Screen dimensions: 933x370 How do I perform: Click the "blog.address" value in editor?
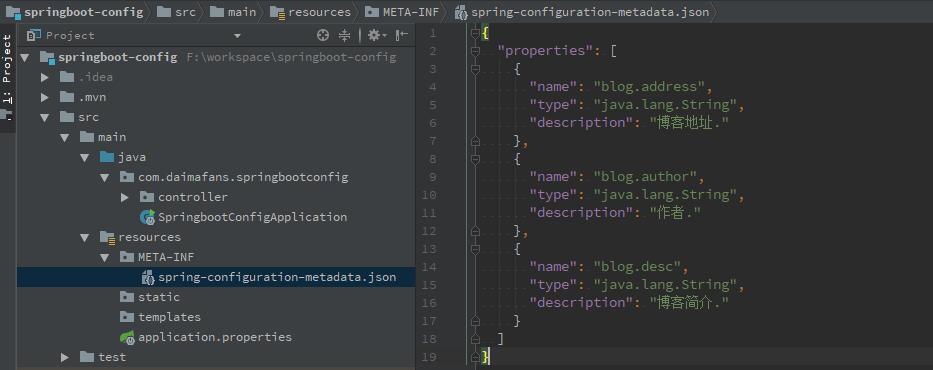tap(649, 87)
